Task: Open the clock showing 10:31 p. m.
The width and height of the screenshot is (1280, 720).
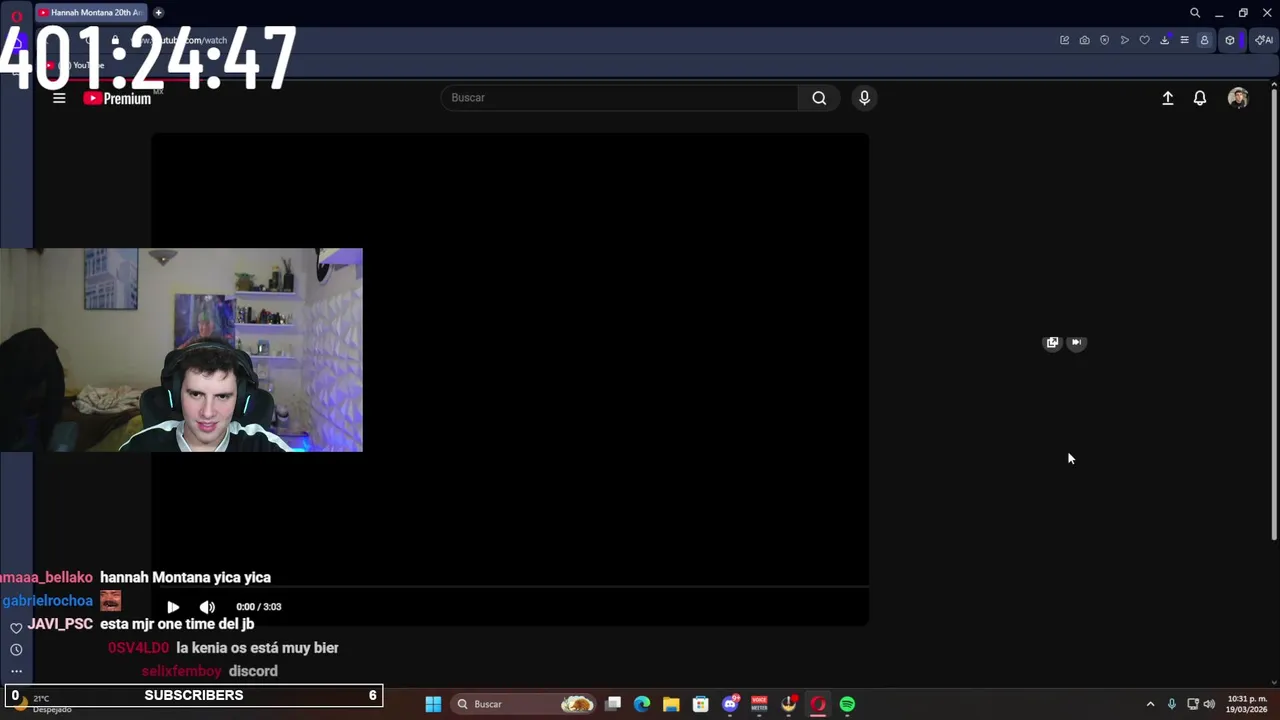Action: coord(1247,704)
